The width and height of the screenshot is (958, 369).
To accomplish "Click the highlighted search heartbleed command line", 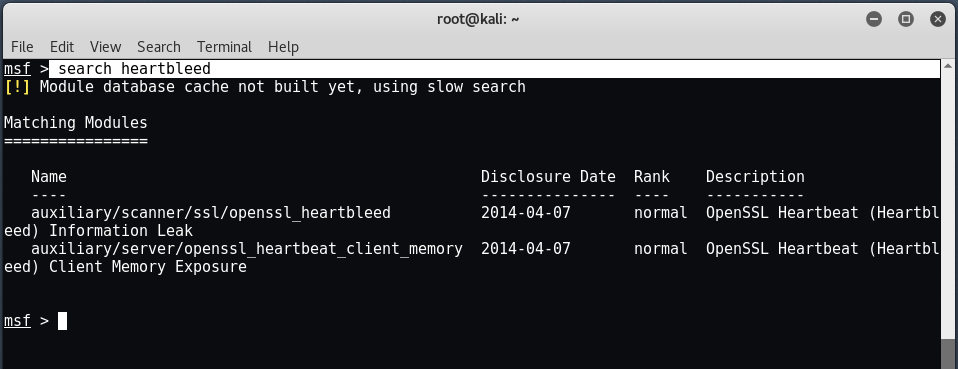I will click(494, 68).
